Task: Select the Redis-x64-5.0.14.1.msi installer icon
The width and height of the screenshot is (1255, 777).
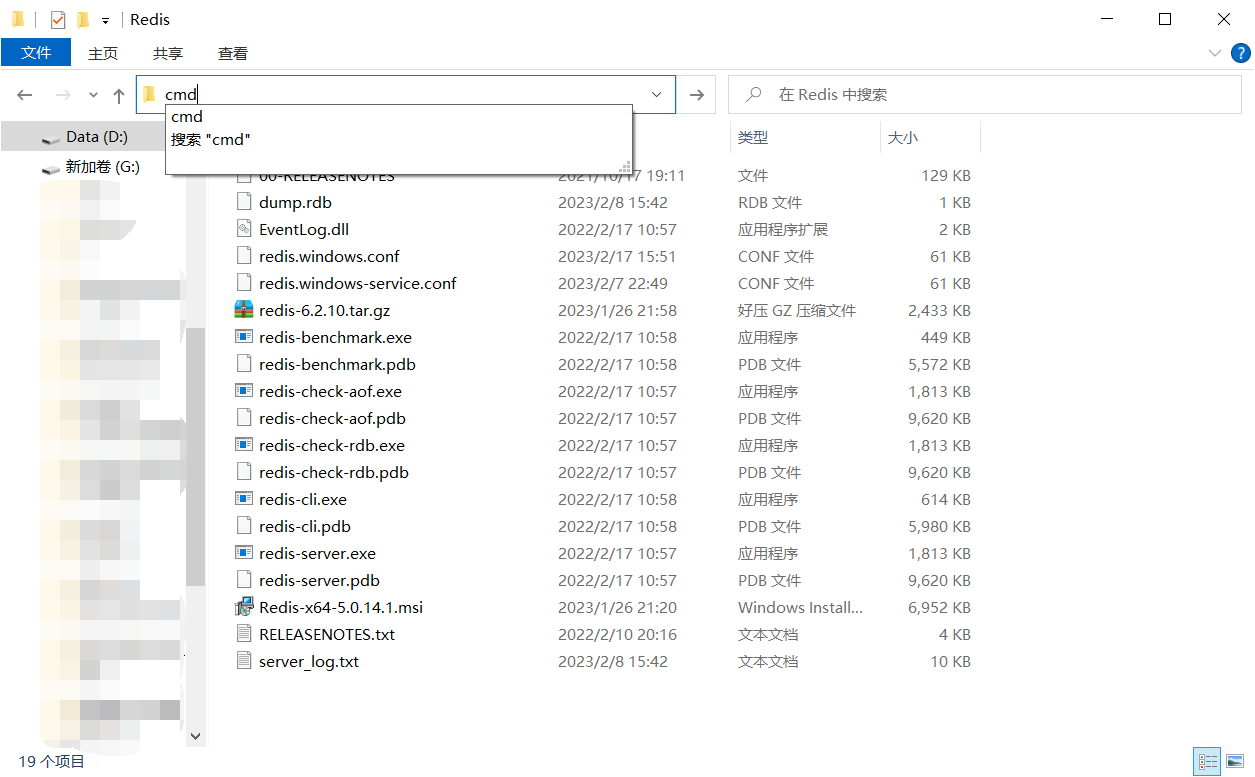Action: click(244, 607)
